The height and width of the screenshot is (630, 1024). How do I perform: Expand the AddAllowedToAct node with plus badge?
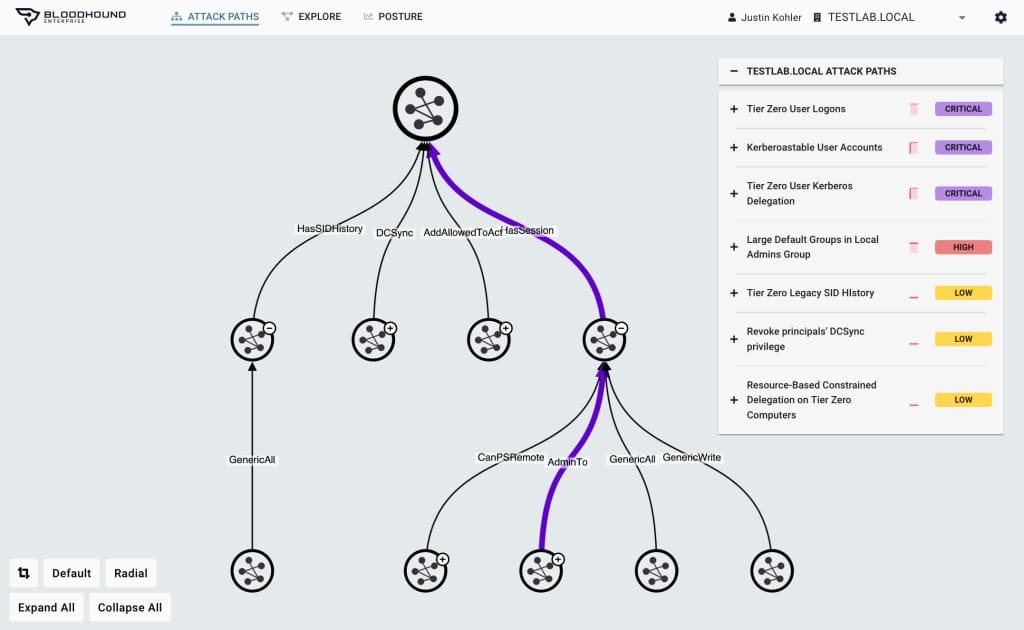tap(506, 328)
